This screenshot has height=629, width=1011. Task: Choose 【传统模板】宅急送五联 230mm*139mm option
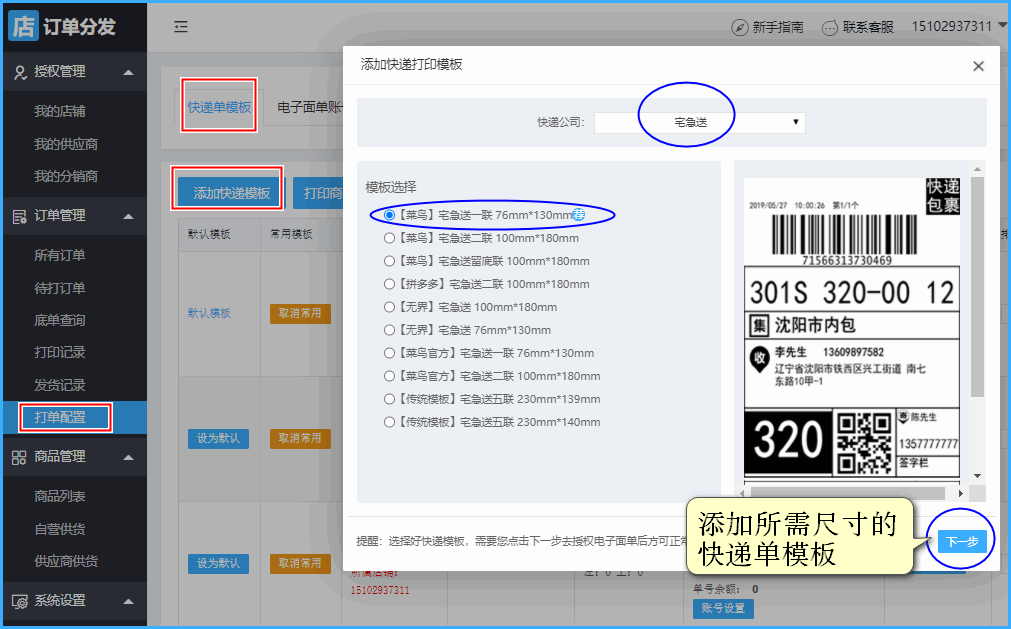(x=389, y=399)
